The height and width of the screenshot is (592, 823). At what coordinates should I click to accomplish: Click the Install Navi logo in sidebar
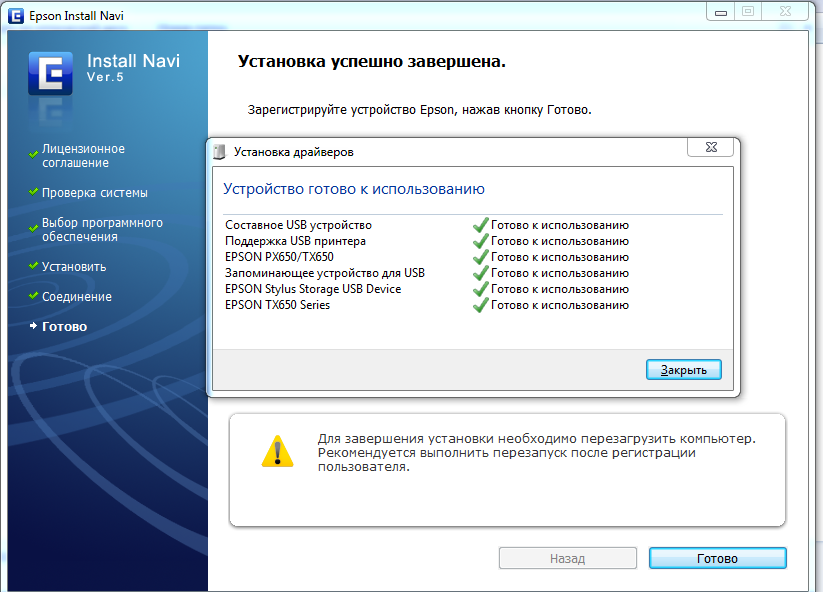point(50,73)
